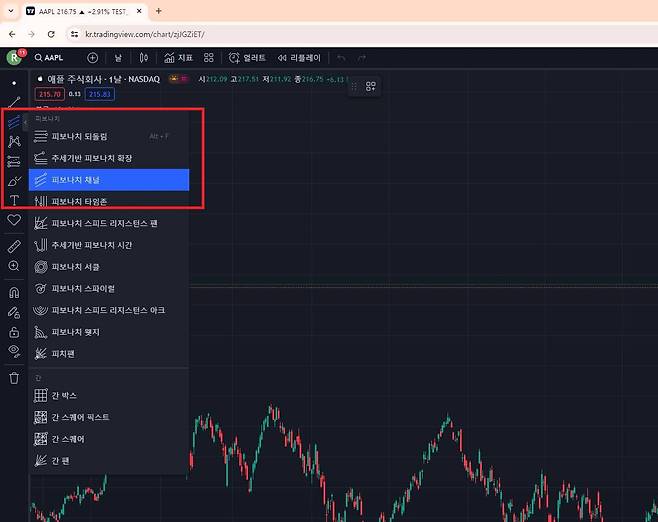The image size is (658, 522).
Task: Open the heart favorites icon
Action: [x=14, y=220]
